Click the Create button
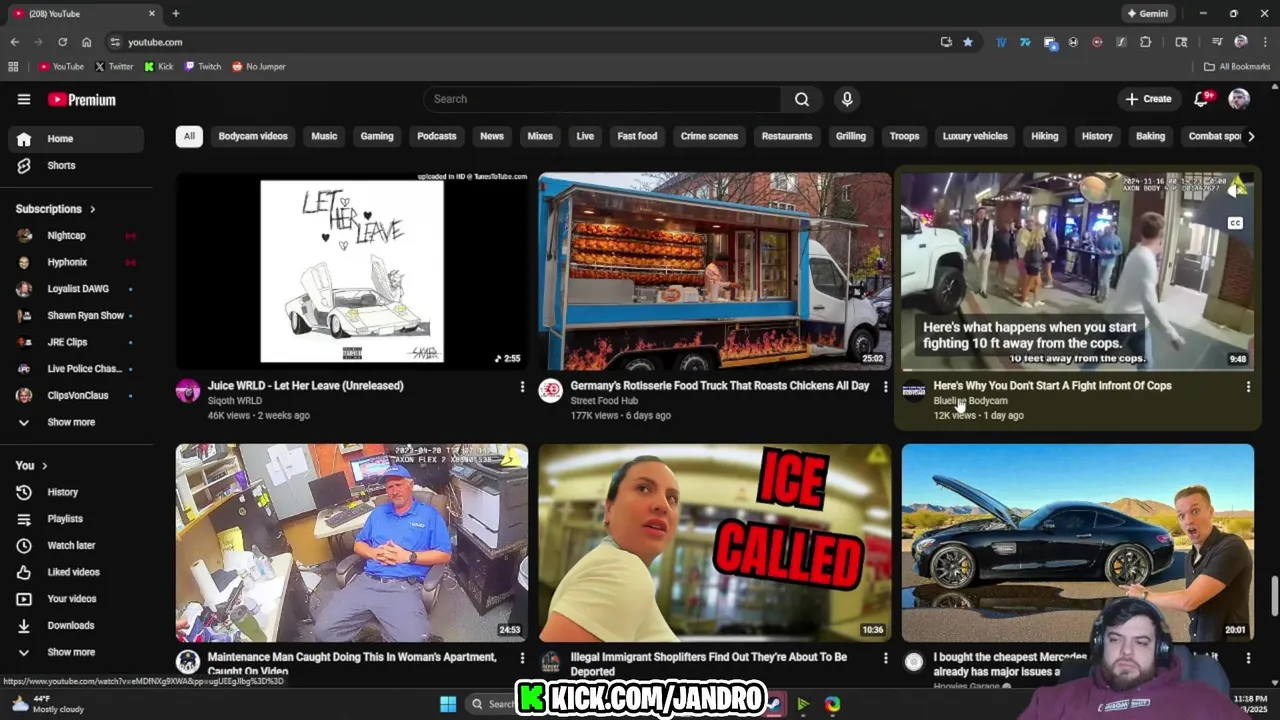Image resolution: width=1280 pixels, height=720 pixels. [x=1147, y=99]
